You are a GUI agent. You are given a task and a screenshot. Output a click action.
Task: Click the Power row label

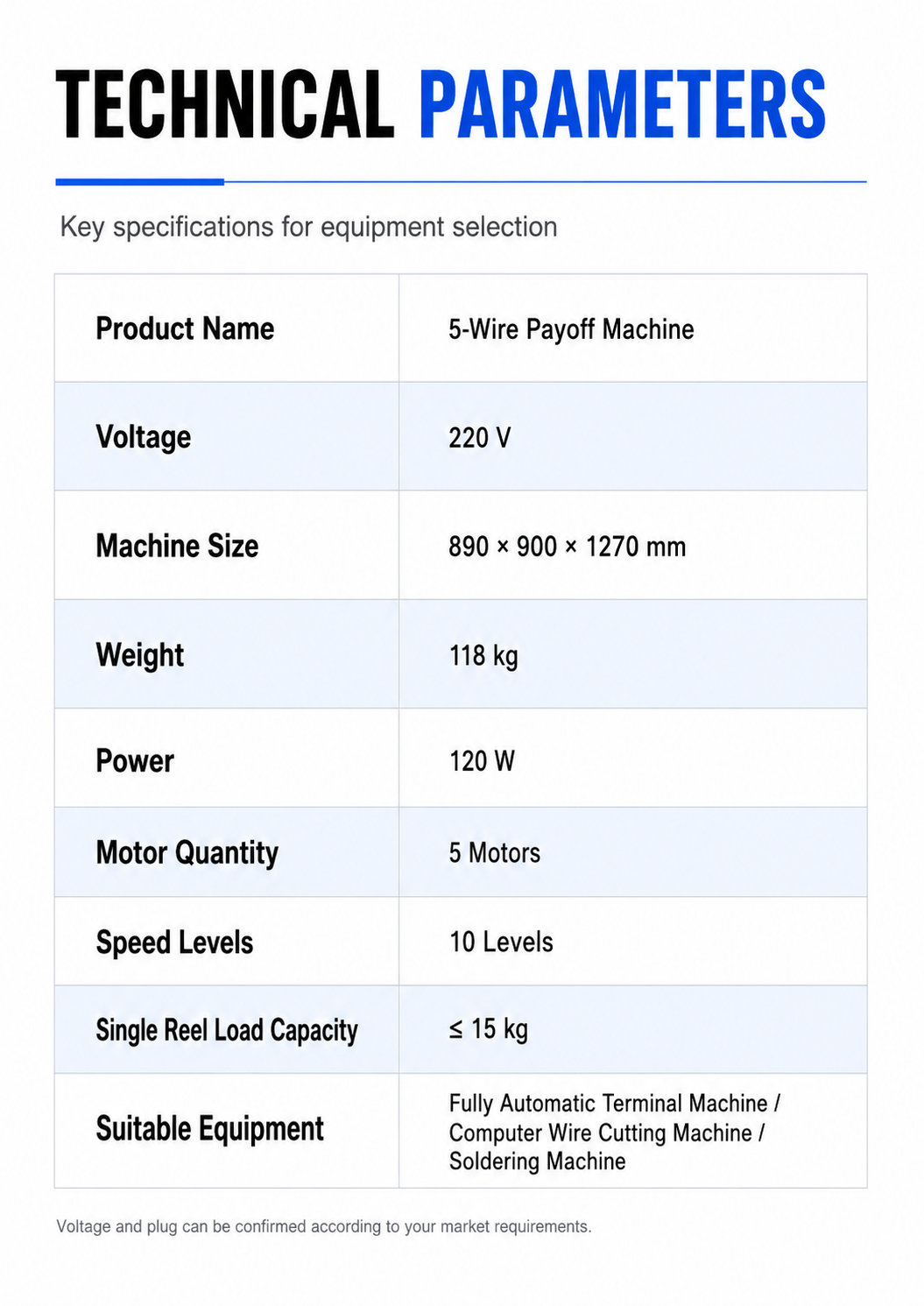[x=135, y=760]
